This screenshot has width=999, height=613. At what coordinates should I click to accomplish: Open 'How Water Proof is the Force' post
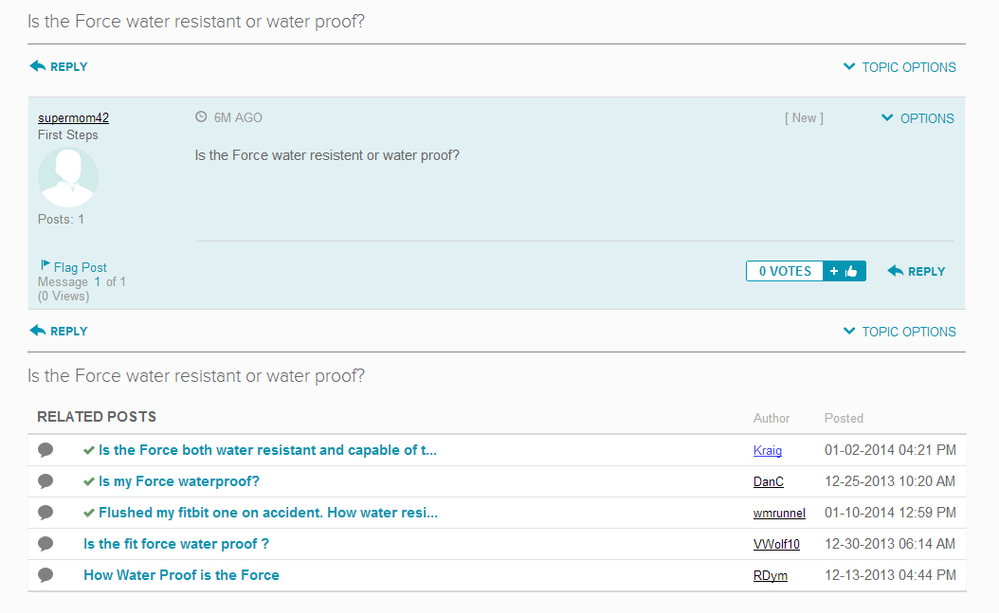(x=182, y=575)
